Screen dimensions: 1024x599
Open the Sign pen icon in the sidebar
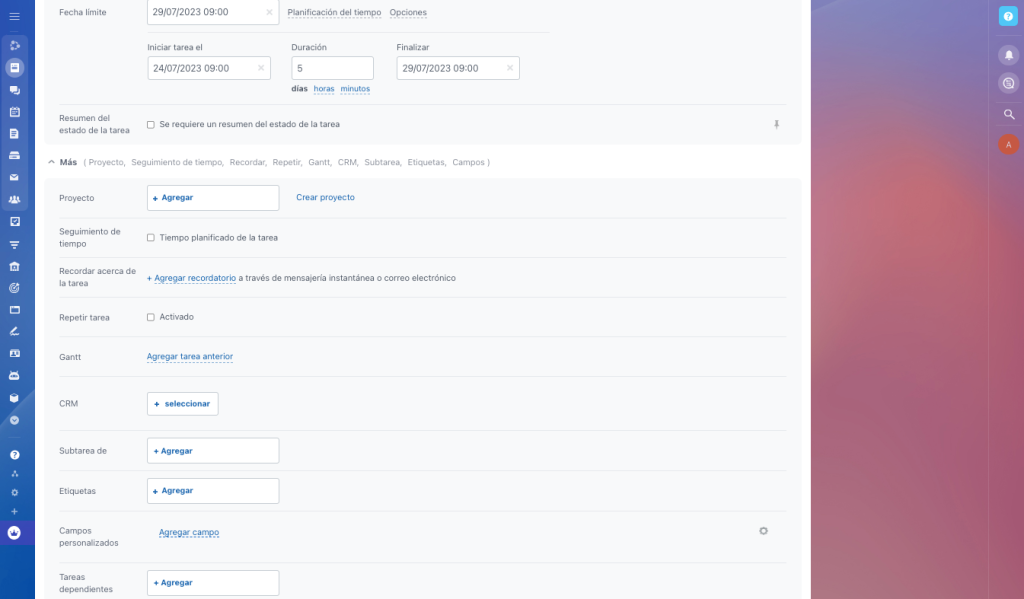click(x=14, y=332)
